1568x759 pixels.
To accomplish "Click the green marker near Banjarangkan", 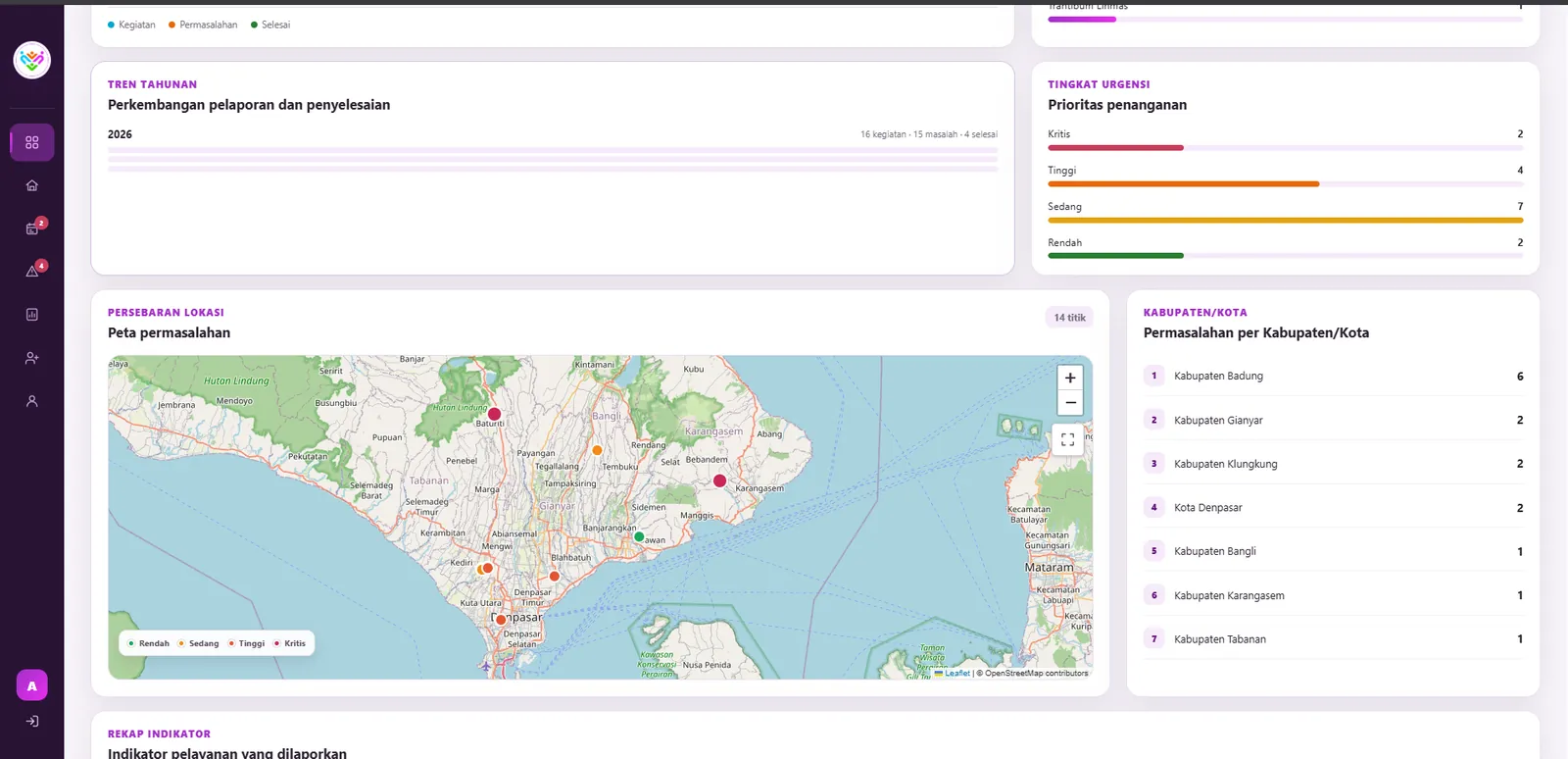I will click(639, 536).
